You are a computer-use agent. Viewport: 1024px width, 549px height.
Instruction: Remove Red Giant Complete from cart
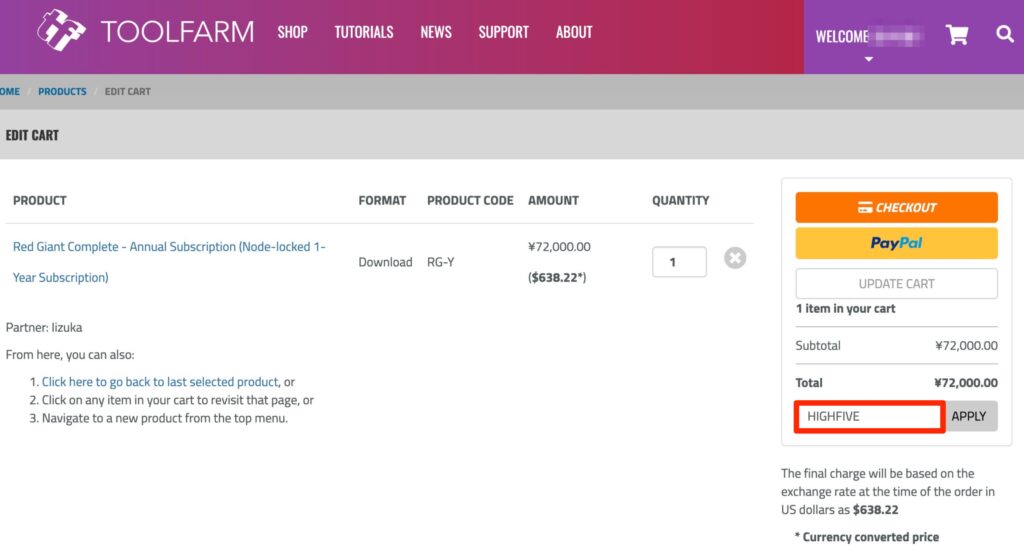click(x=735, y=258)
